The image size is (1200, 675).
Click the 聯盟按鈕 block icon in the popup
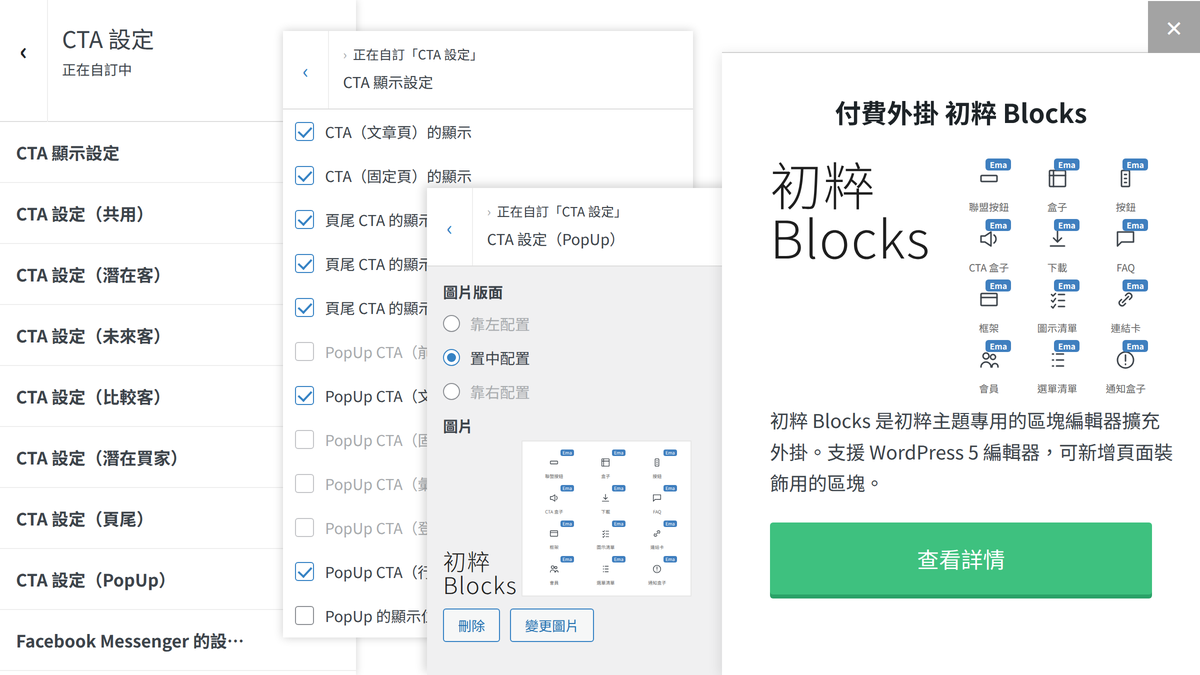click(x=989, y=179)
